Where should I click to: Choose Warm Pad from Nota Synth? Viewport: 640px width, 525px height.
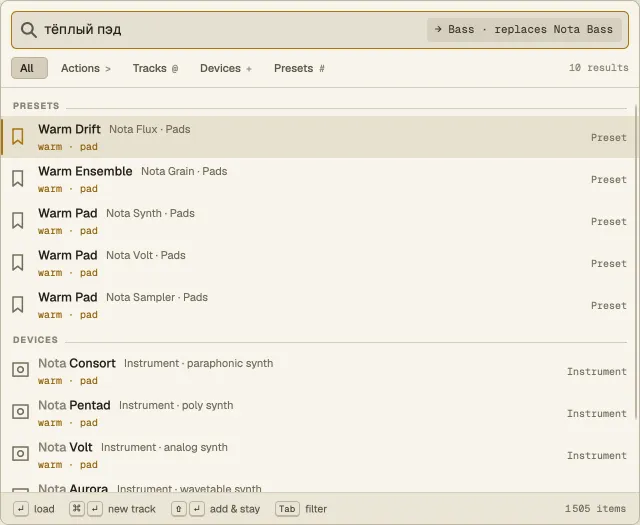click(68, 214)
